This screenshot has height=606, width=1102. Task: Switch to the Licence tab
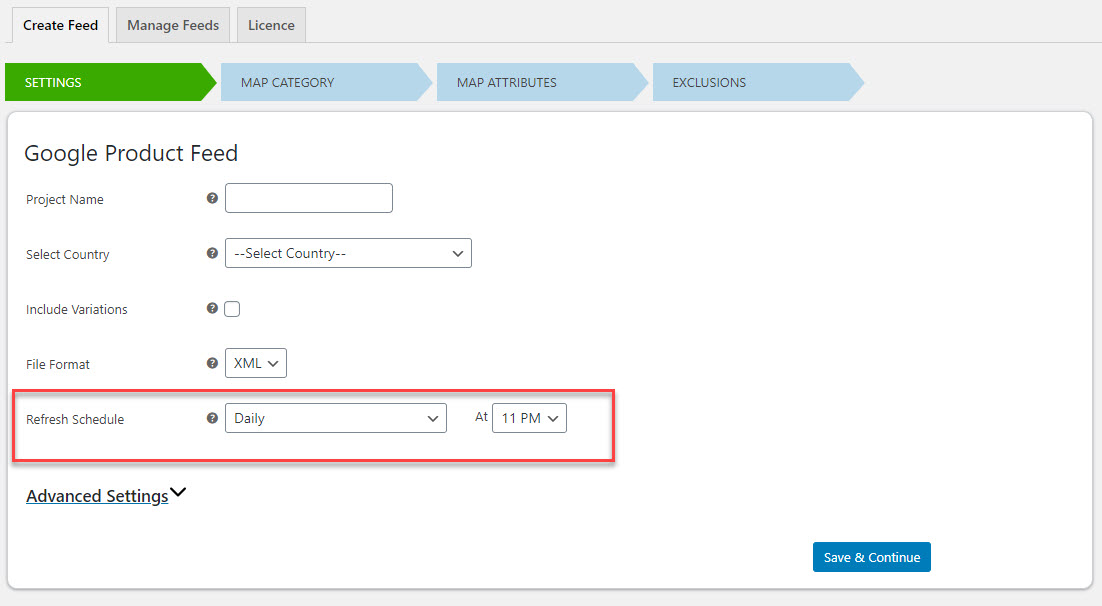point(271,25)
